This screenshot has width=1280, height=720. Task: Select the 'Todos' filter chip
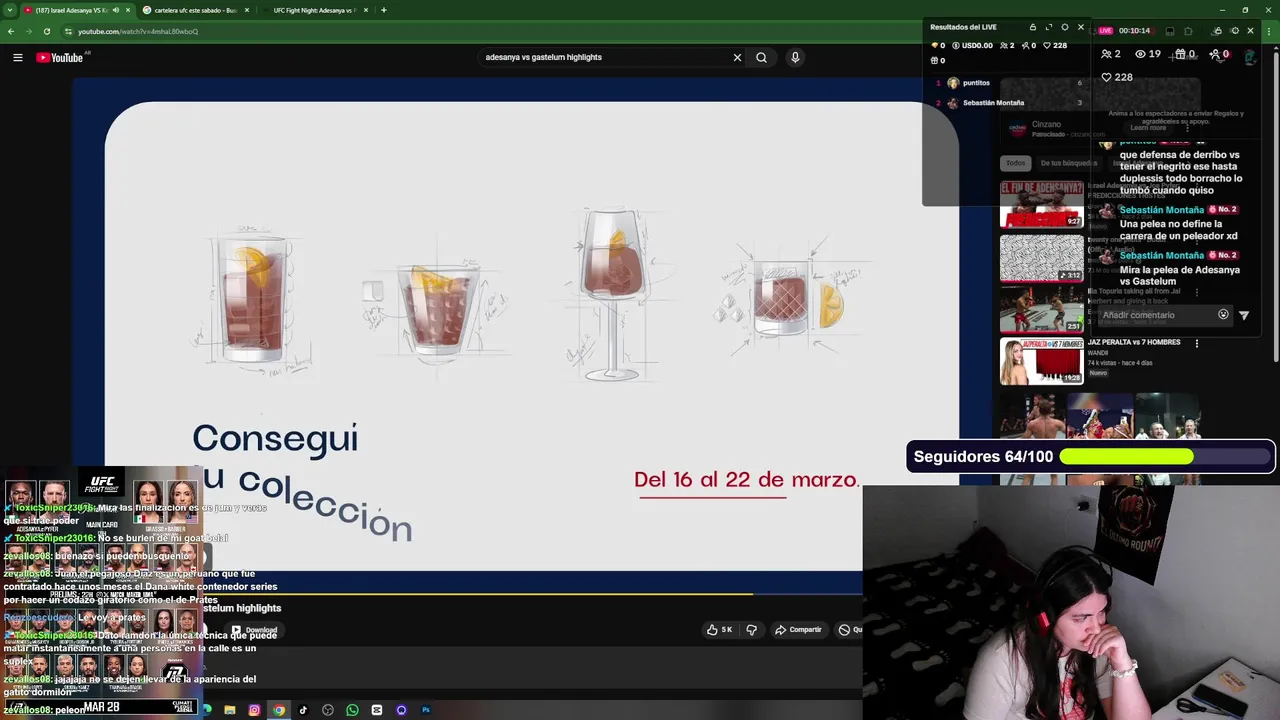point(1016,163)
